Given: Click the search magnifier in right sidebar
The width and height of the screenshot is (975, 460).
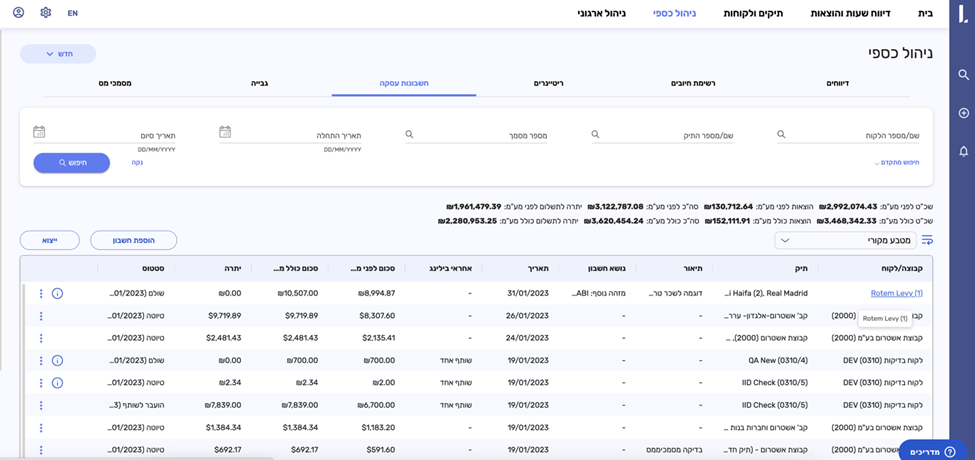Looking at the screenshot, I should [963, 75].
